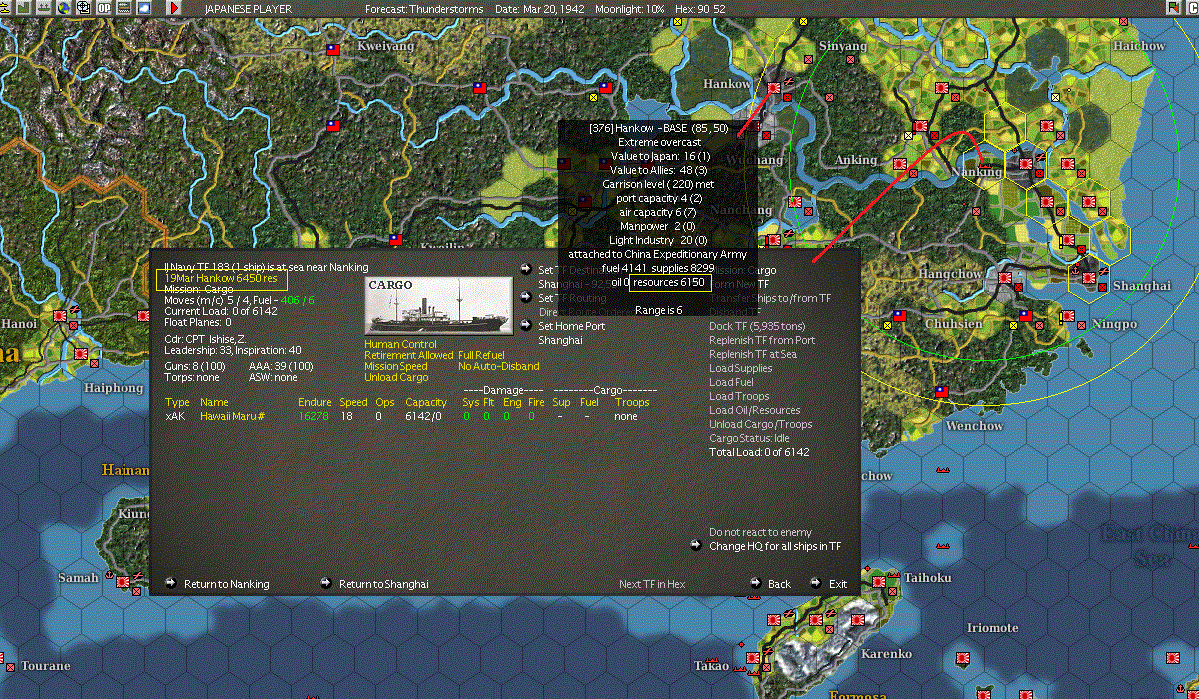Click the Speed column header
The width and height of the screenshot is (1199, 699).
pos(353,402)
